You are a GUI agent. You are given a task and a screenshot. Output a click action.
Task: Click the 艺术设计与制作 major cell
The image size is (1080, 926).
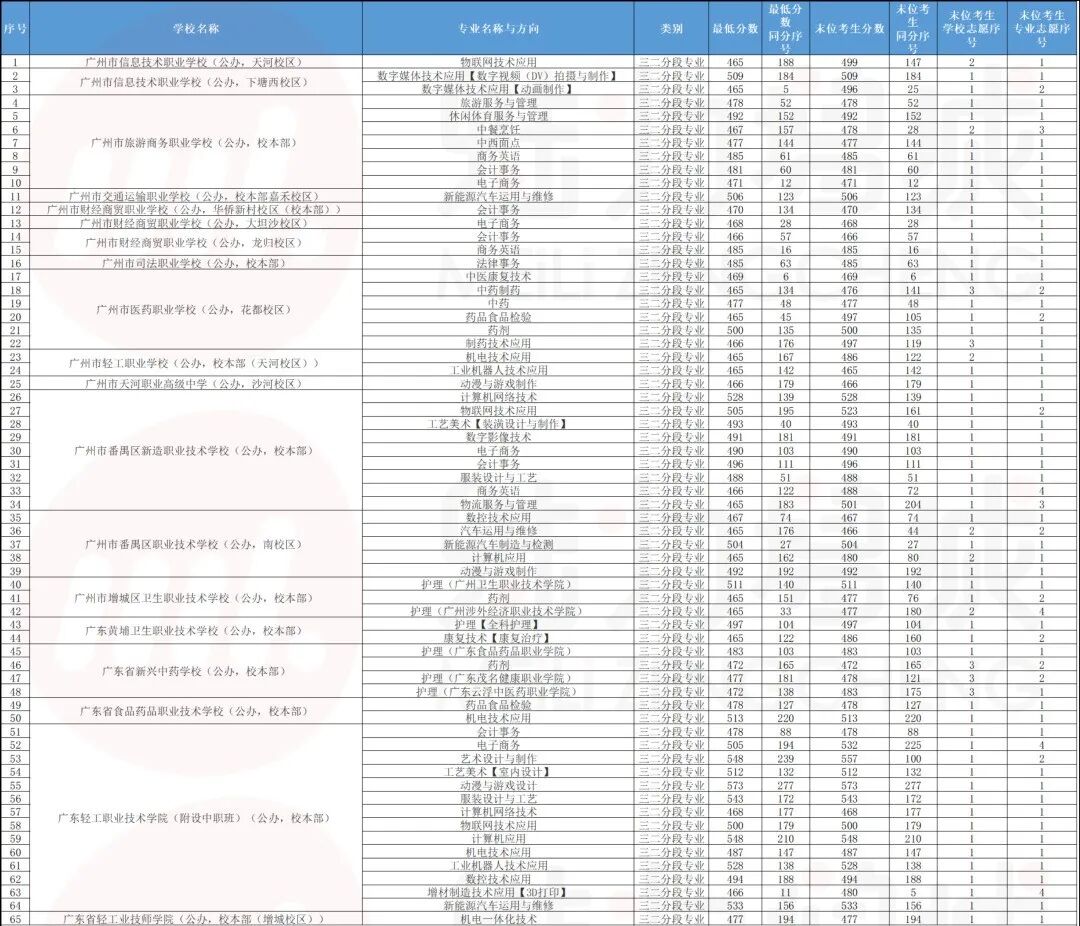pos(499,759)
